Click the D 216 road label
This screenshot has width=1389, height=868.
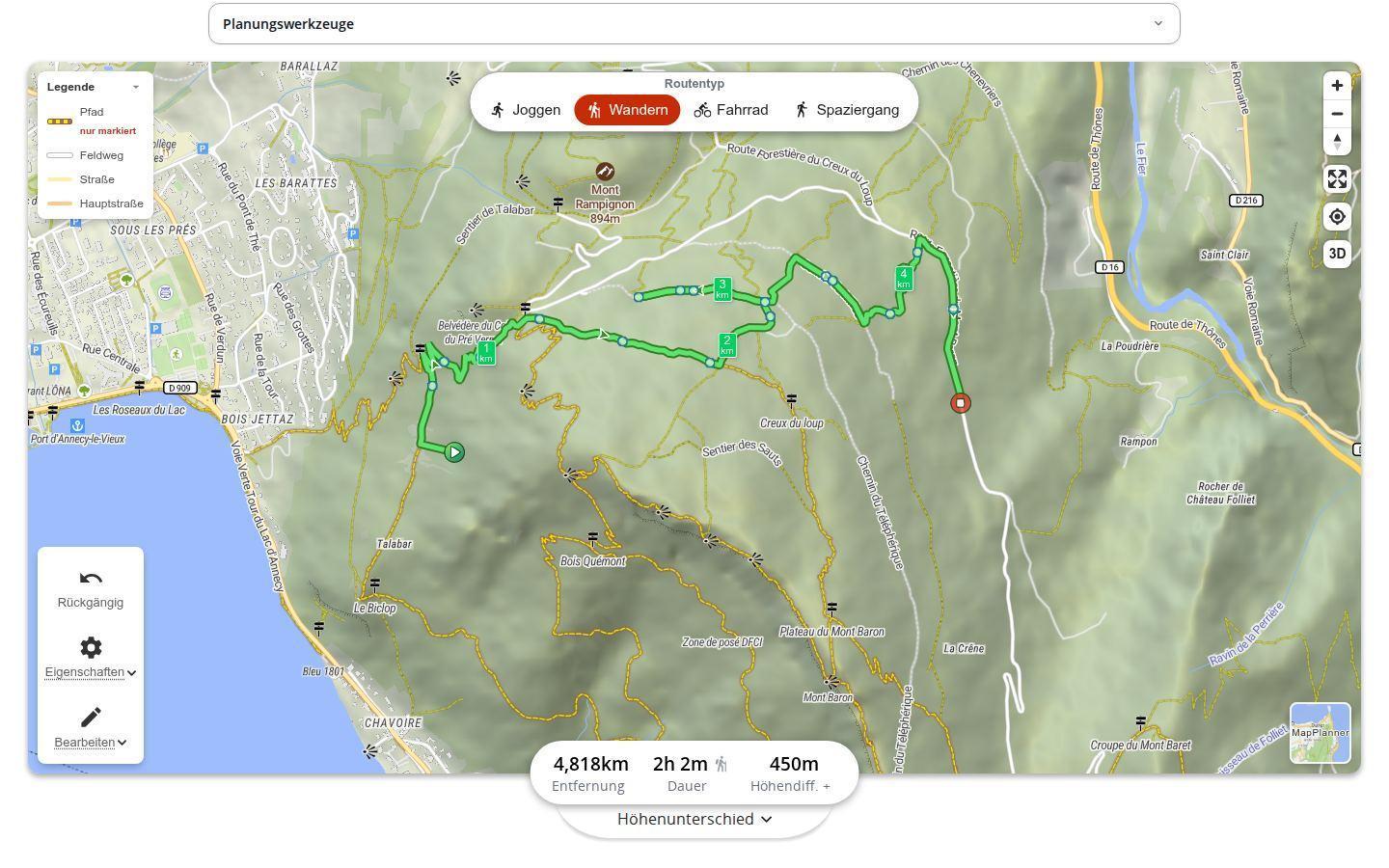(x=1247, y=201)
